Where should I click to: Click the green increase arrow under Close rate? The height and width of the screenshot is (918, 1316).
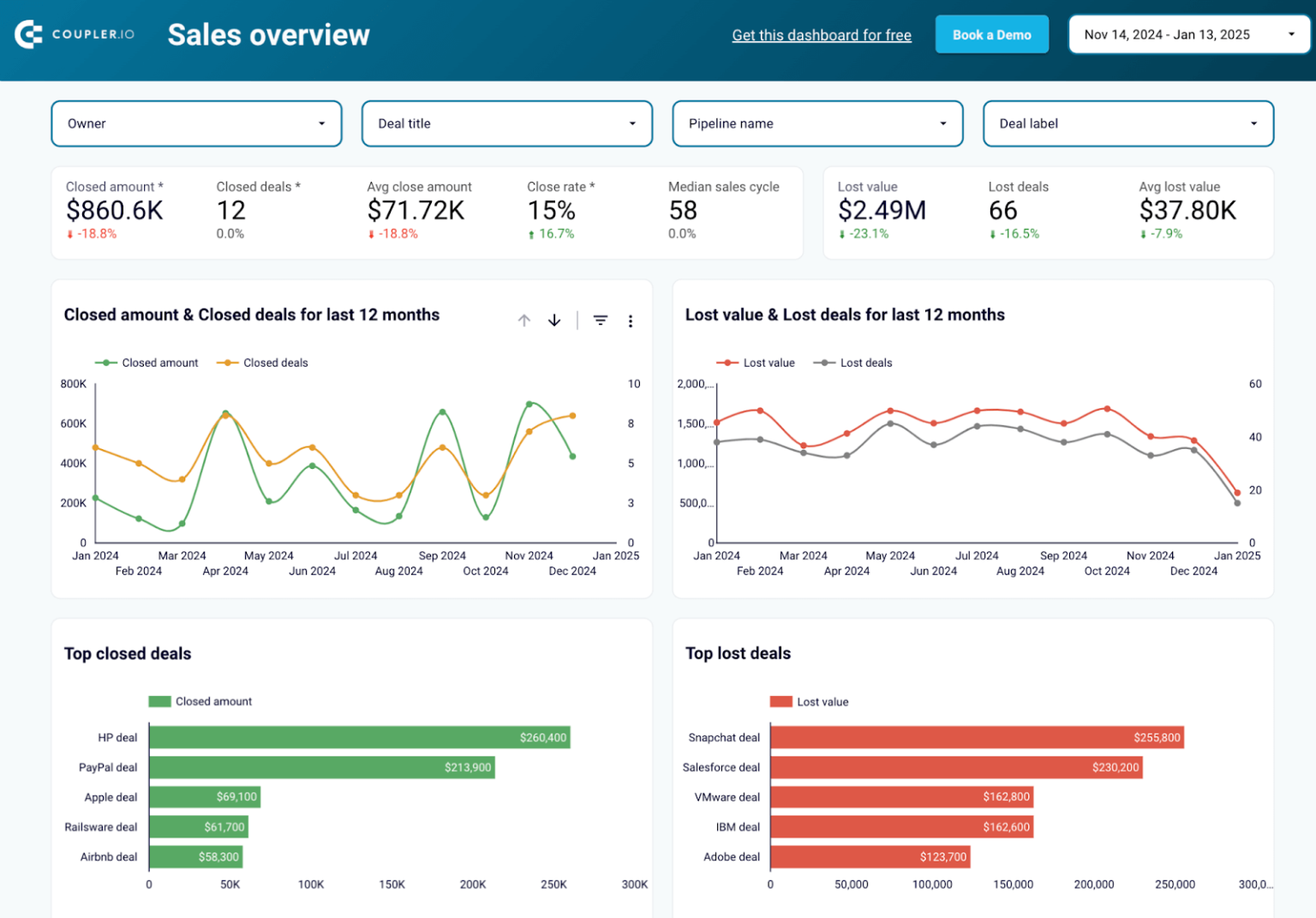[533, 233]
